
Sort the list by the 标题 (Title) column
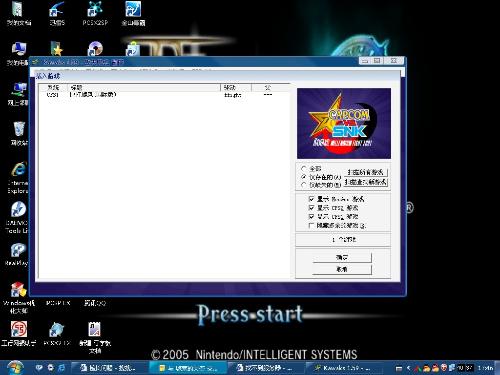pos(144,88)
